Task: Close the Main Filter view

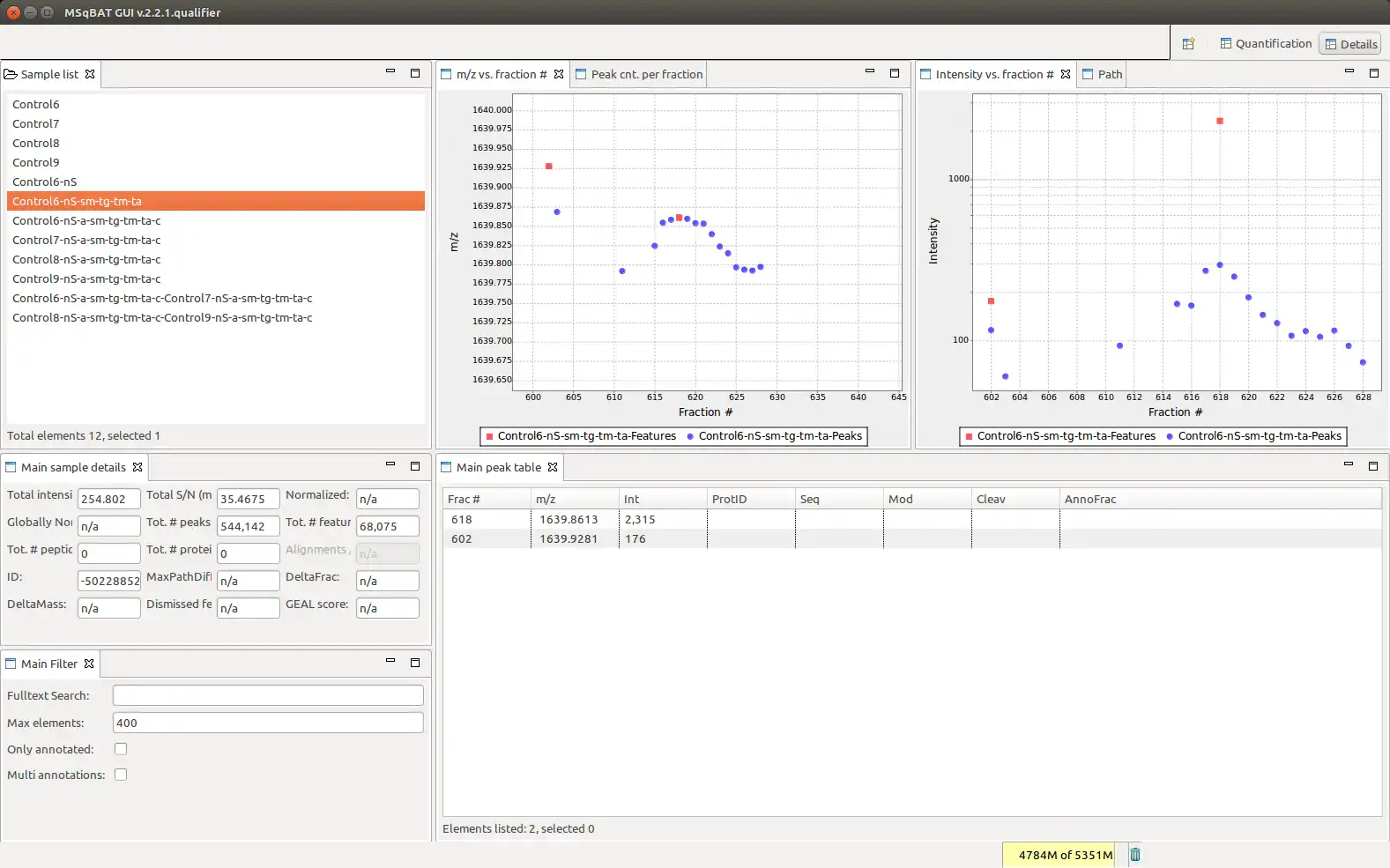Action: point(89,664)
